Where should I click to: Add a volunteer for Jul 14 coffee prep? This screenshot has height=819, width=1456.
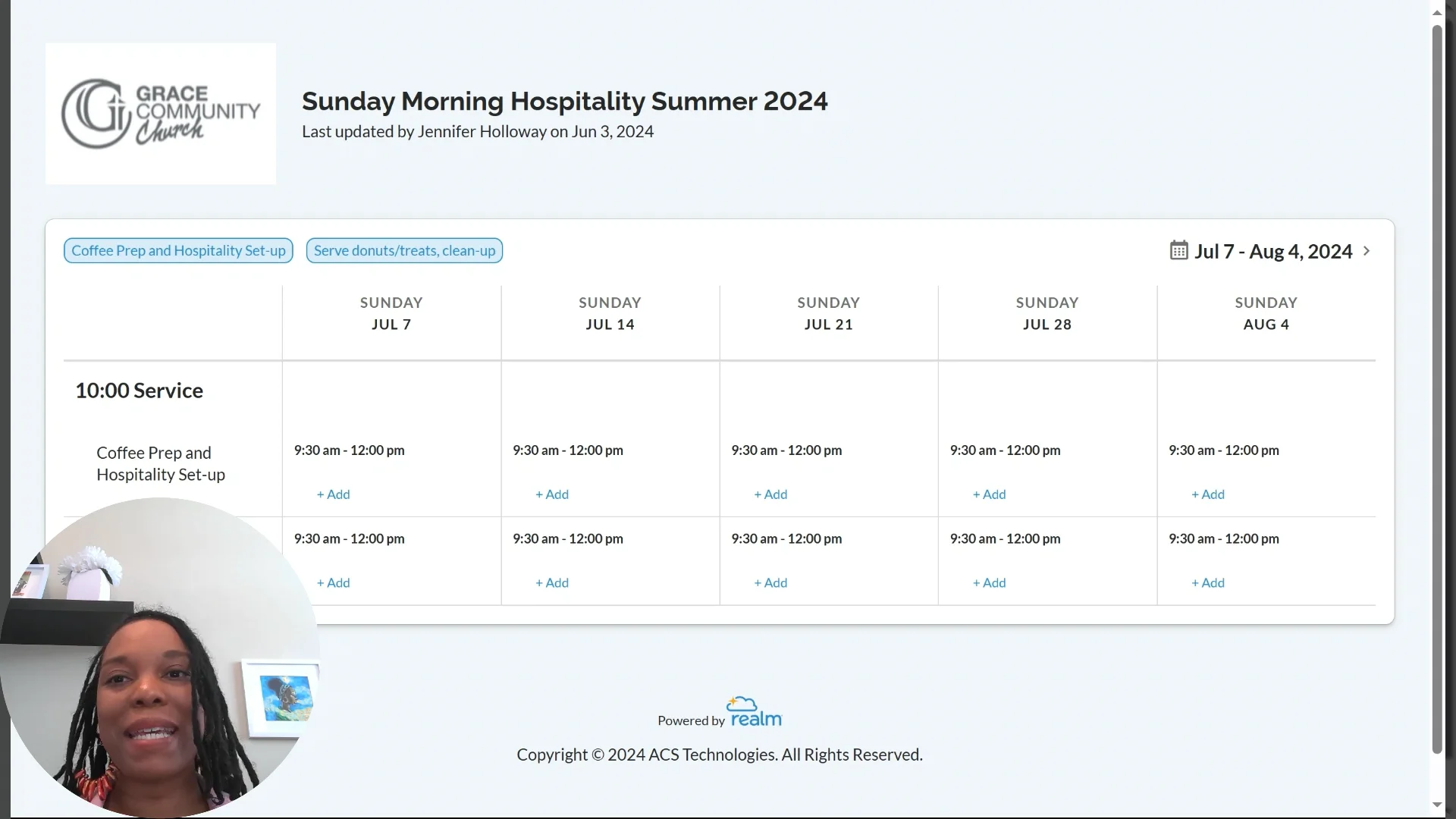(x=551, y=494)
